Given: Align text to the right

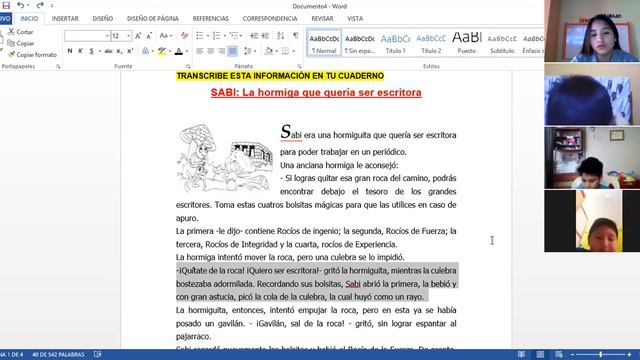Looking at the screenshot, I should [x=221, y=51].
